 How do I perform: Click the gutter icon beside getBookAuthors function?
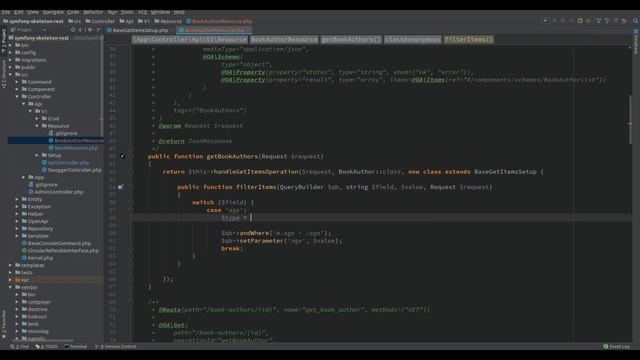122,156
